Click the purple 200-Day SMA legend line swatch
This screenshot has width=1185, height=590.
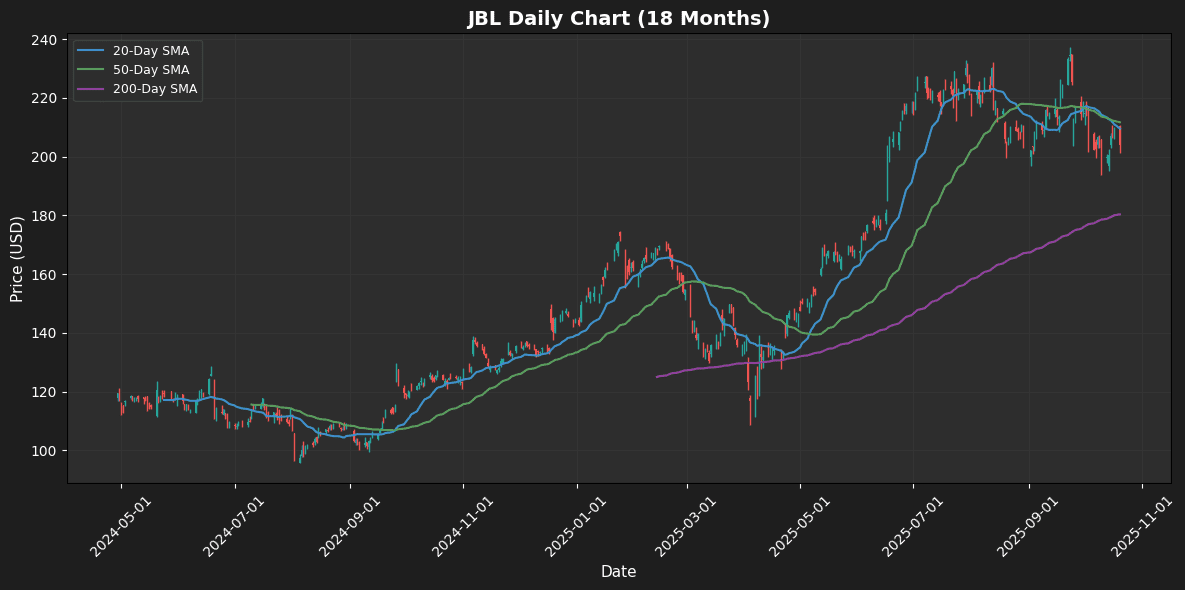pos(95,89)
